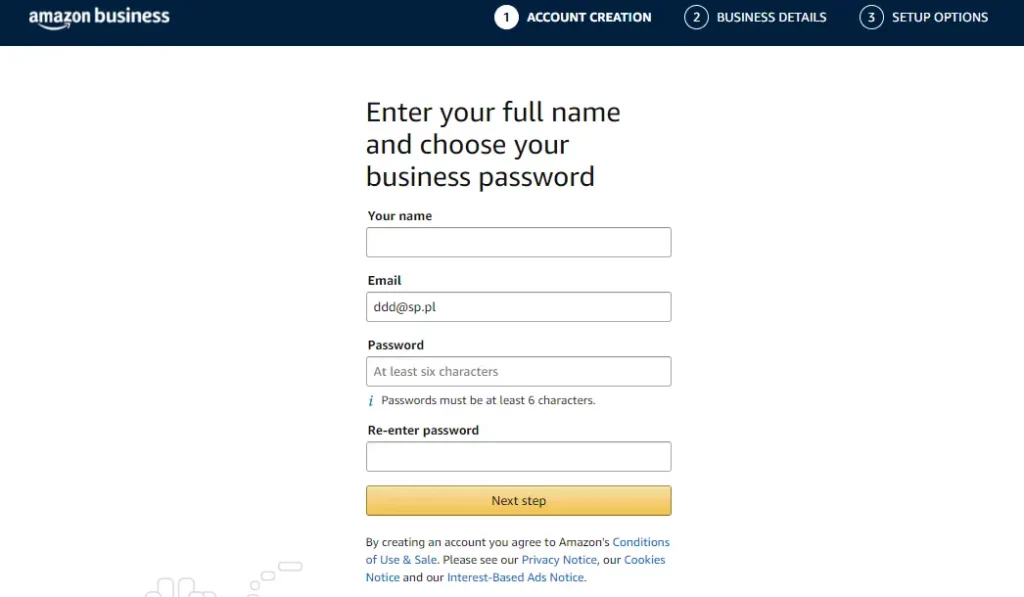Click into the Email field containing ddd@sp.pl

[518, 307]
